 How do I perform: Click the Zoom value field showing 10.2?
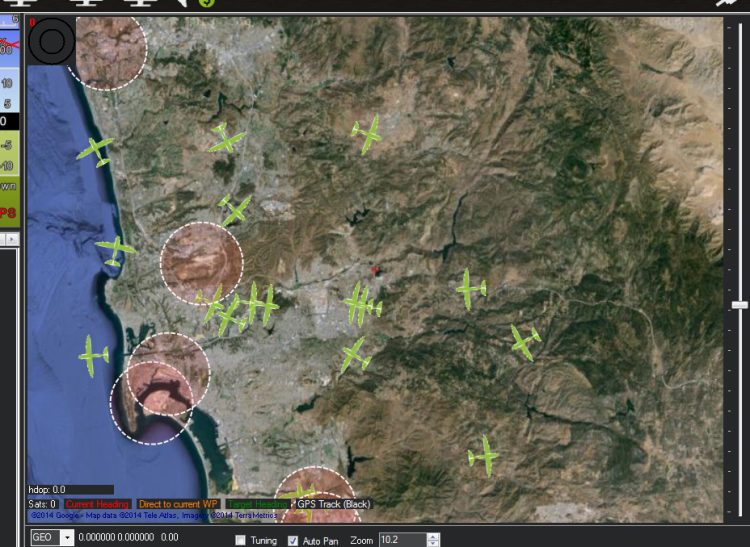pos(400,539)
